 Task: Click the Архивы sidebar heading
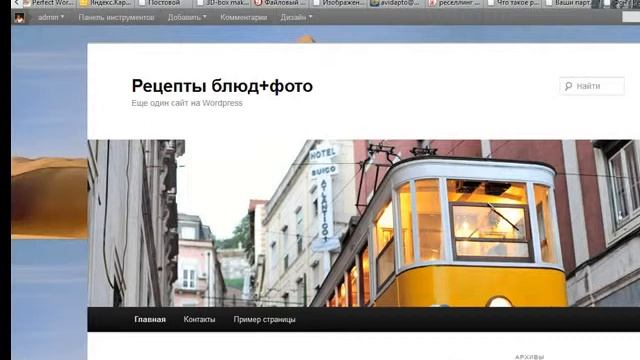pyautogui.click(x=529, y=357)
